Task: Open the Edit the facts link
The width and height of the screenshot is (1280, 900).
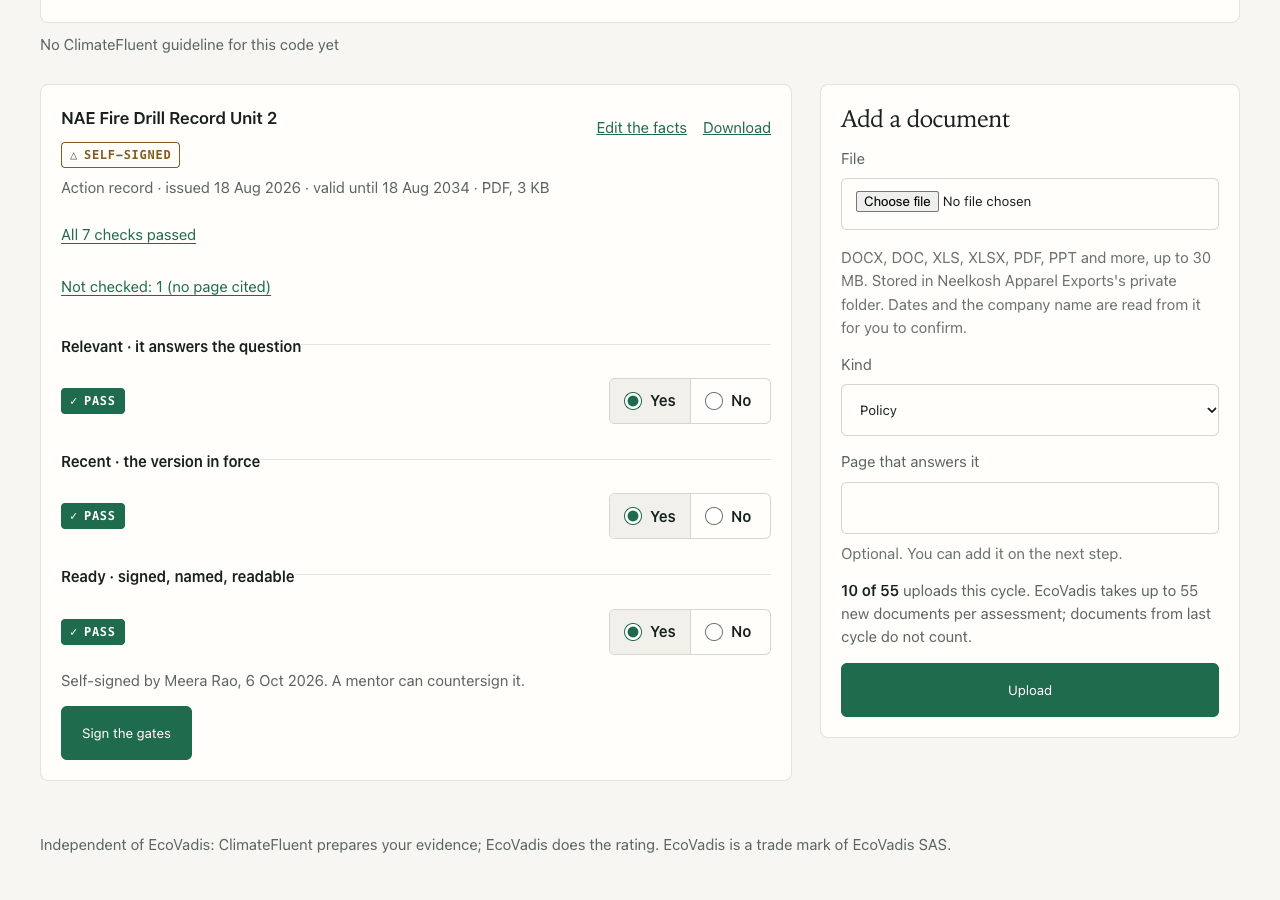Action: click(642, 128)
